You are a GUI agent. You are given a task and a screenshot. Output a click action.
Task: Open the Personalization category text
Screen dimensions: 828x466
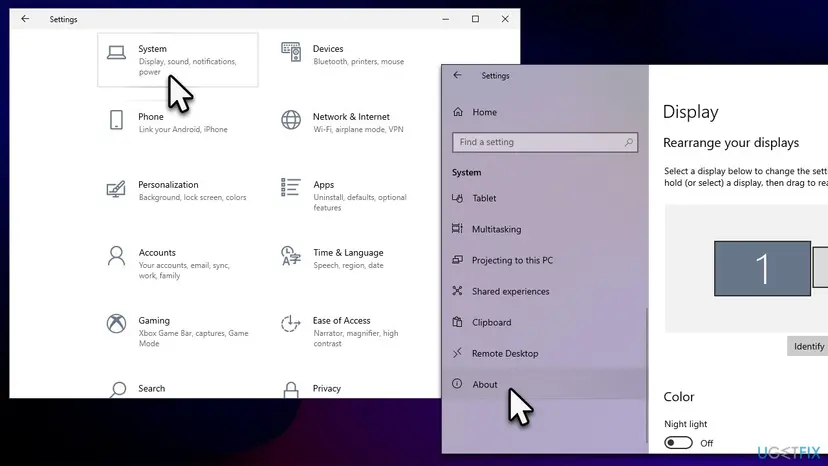168,184
